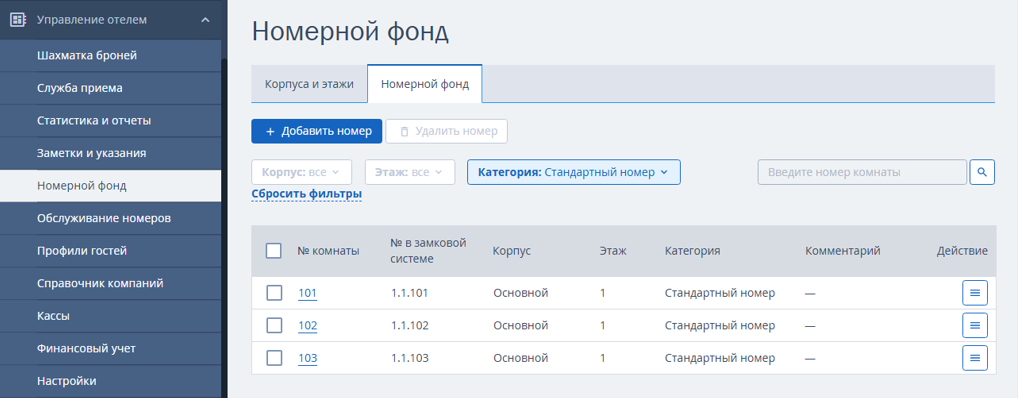Image resolution: width=1018 pixels, height=398 pixels.
Task: Click the trash icon on Удалить номер
Action: pyautogui.click(x=404, y=132)
